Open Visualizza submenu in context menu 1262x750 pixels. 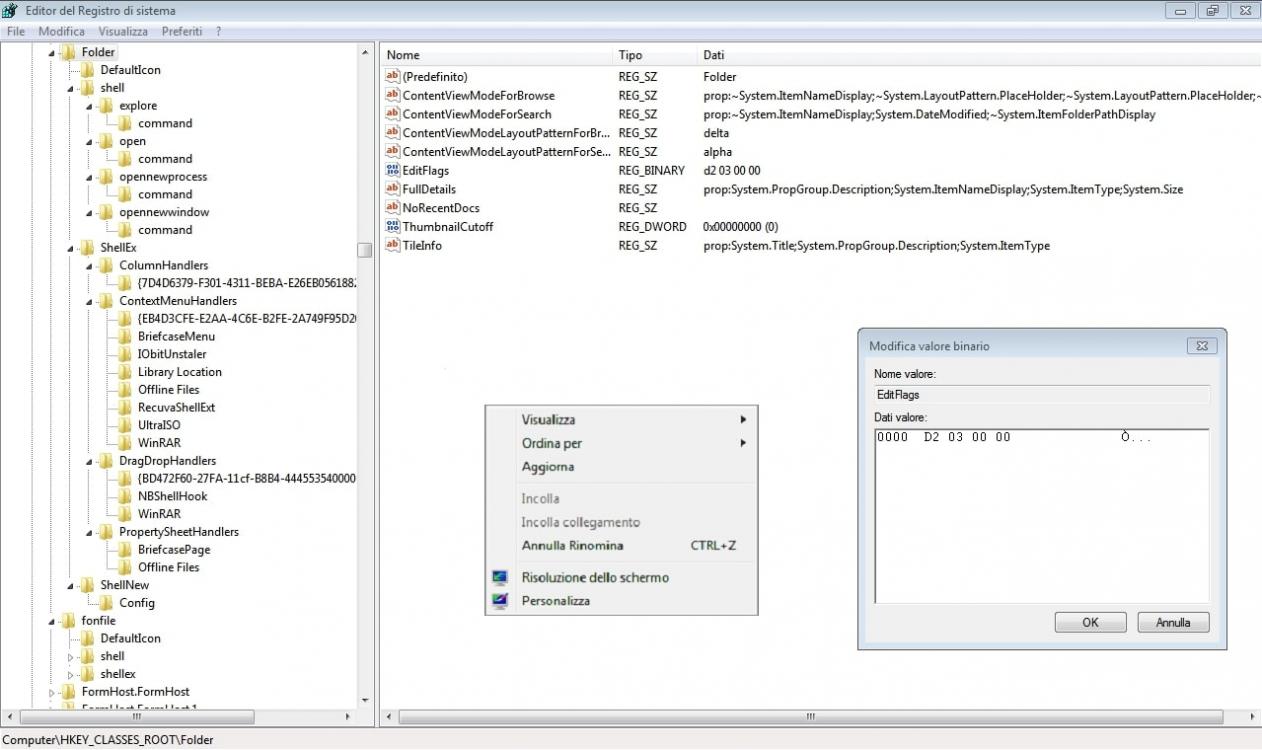point(621,420)
